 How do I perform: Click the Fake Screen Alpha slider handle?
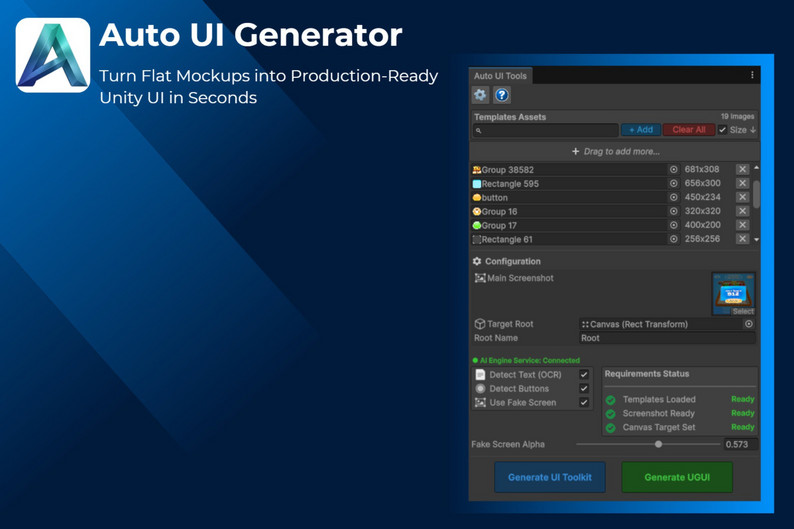pyautogui.click(x=658, y=444)
